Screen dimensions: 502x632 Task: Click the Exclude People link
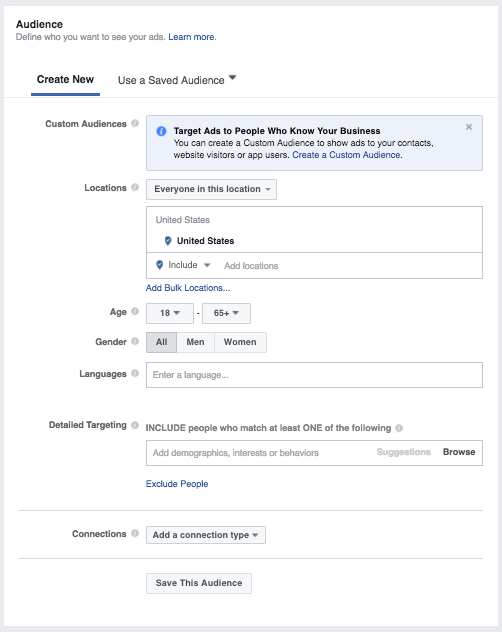pos(177,484)
